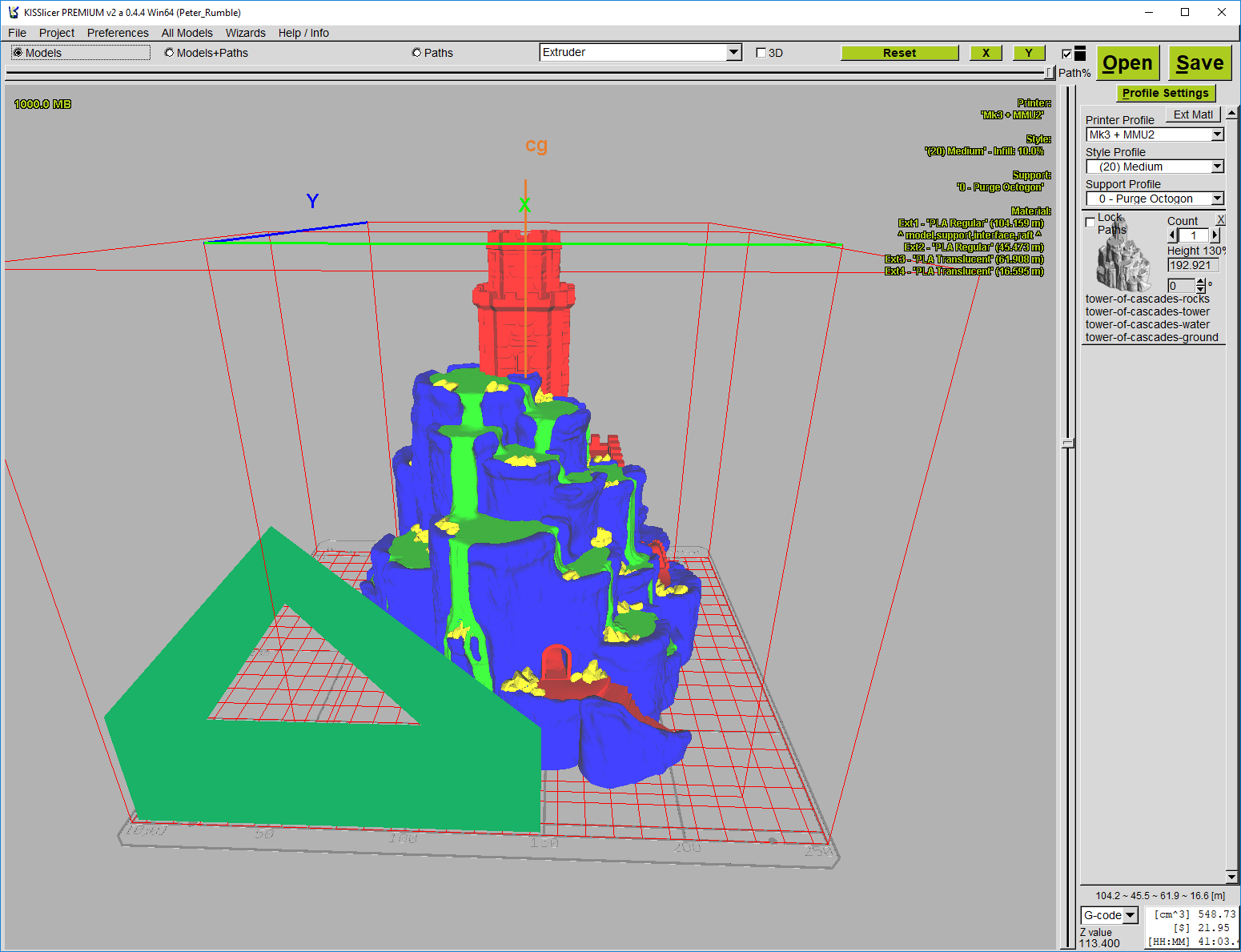Open the Project menu
1241x952 pixels.
click(x=57, y=33)
